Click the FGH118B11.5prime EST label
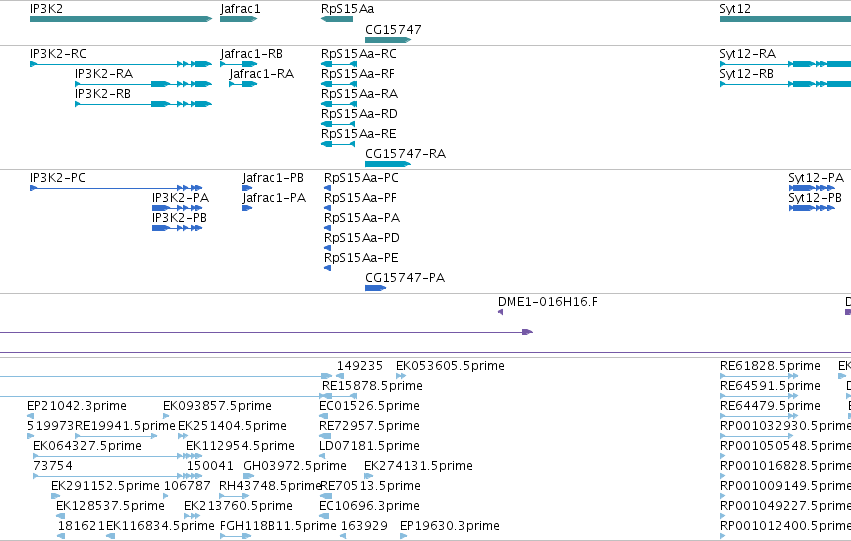This screenshot has height=541, width=851. 278,527
